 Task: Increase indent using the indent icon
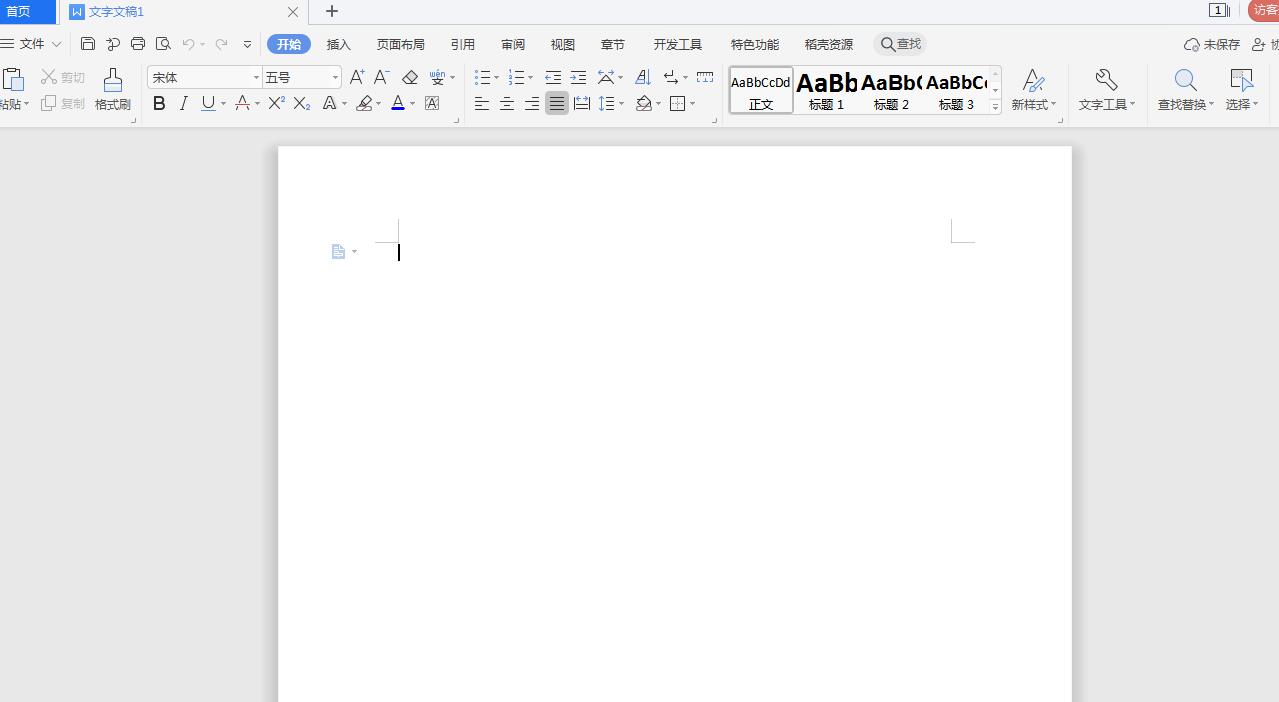tap(578, 77)
